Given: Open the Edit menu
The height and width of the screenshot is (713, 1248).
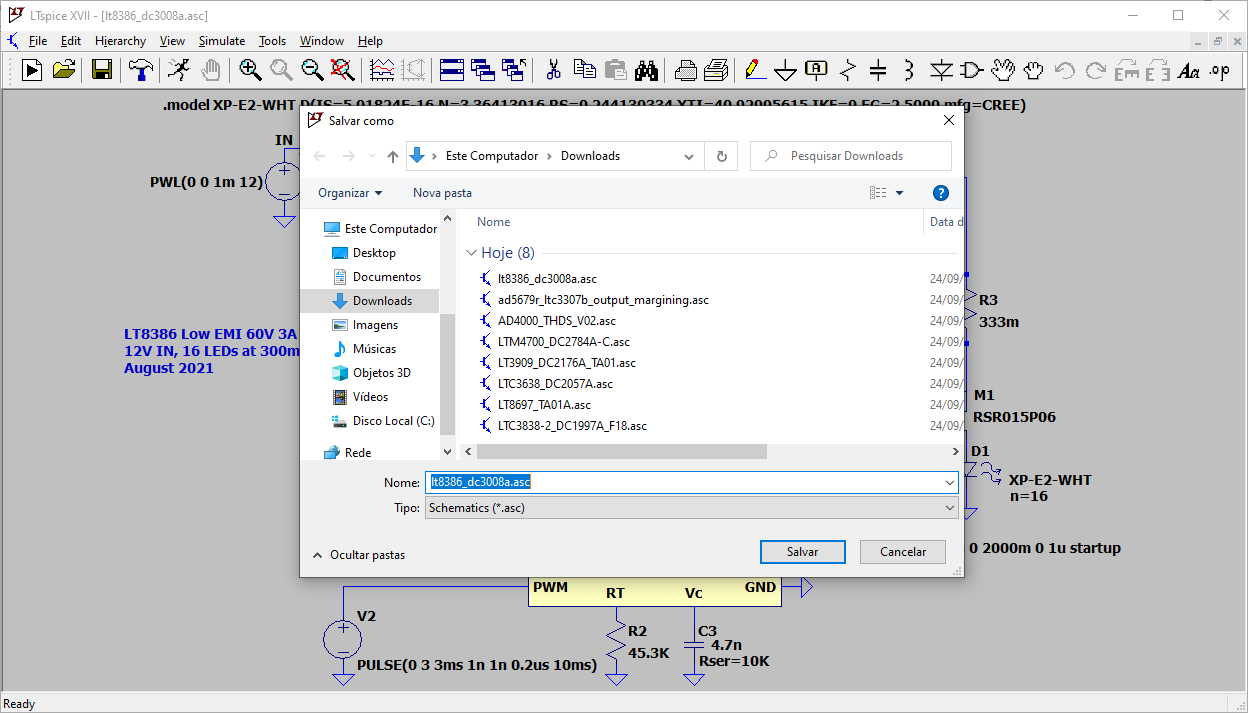Looking at the screenshot, I should coord(71,41).
